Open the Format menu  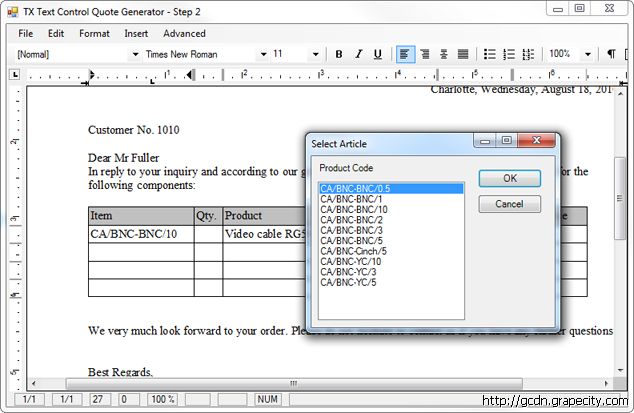click(x=94, y=33)
